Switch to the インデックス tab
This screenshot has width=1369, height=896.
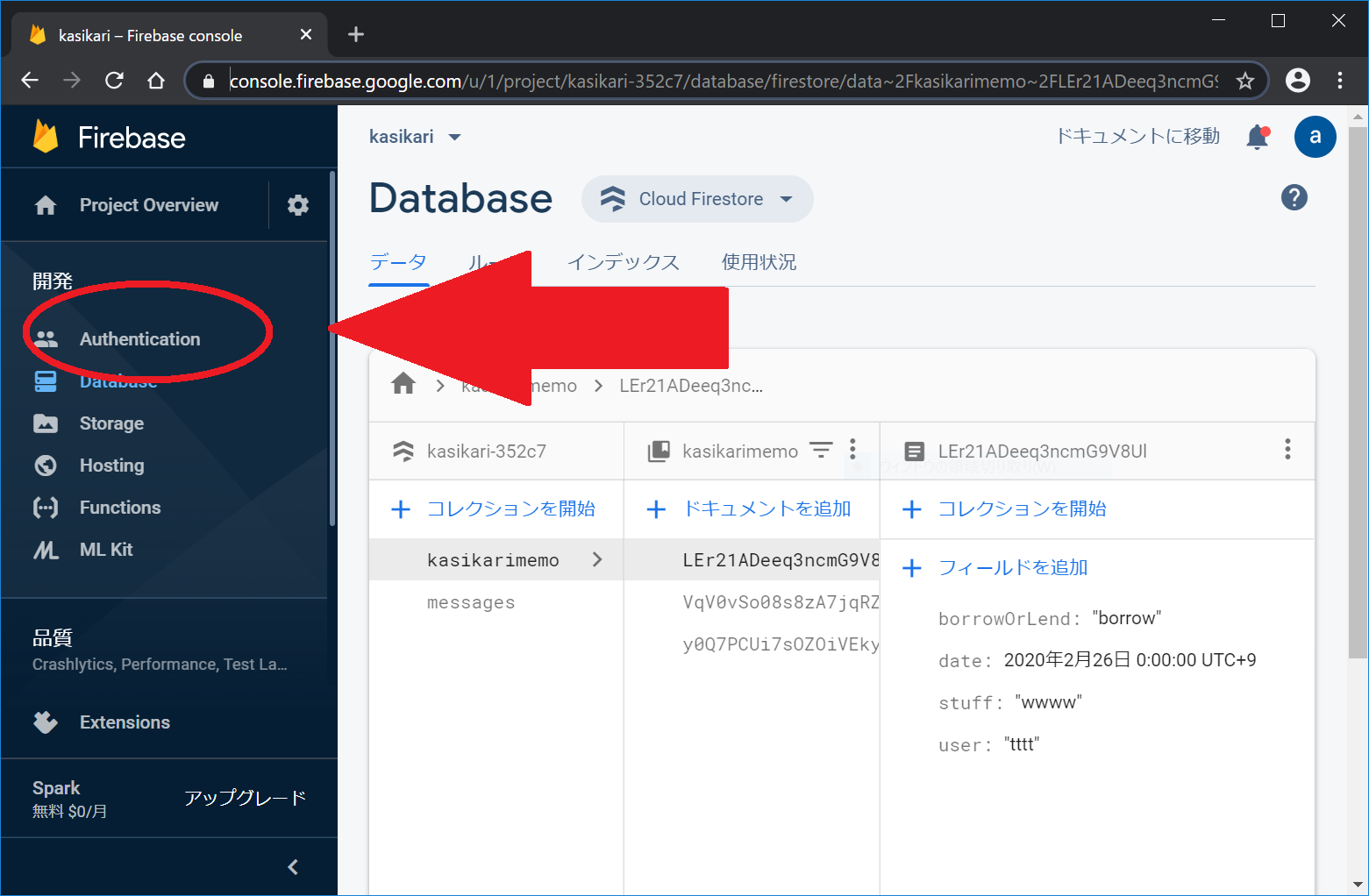[x=624, y=262]
